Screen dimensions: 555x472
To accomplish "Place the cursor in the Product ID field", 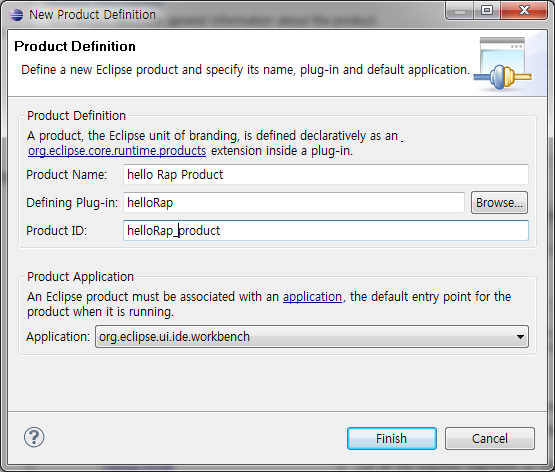I will [326, 231].
